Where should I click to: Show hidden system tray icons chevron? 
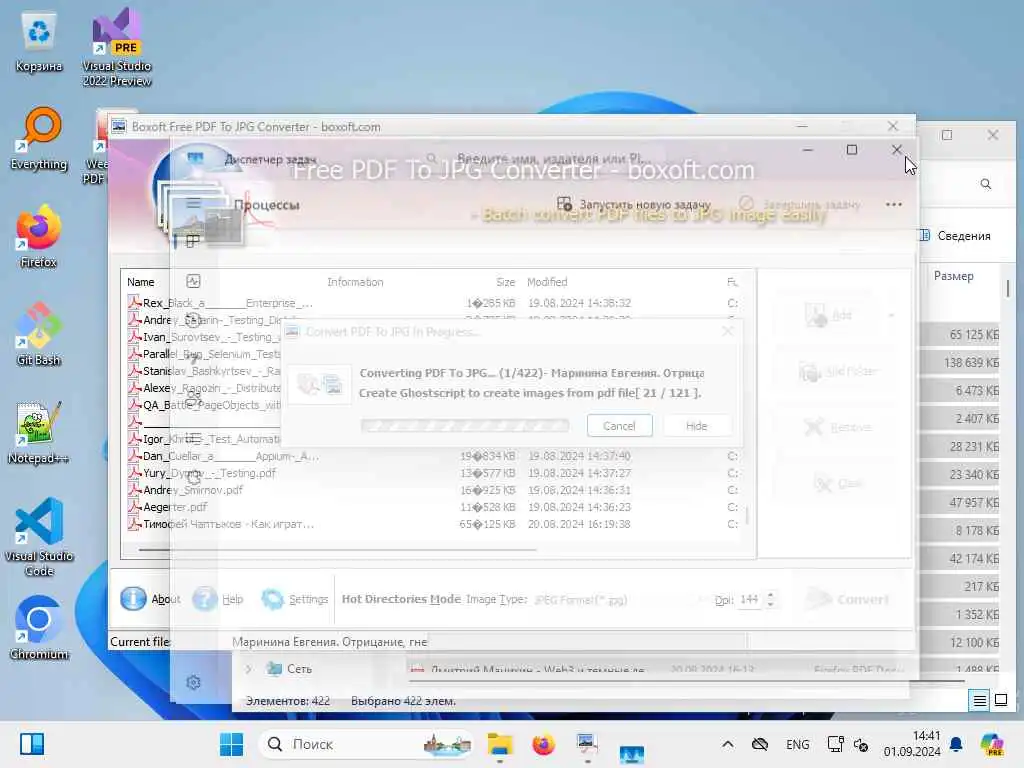(728, 744)
